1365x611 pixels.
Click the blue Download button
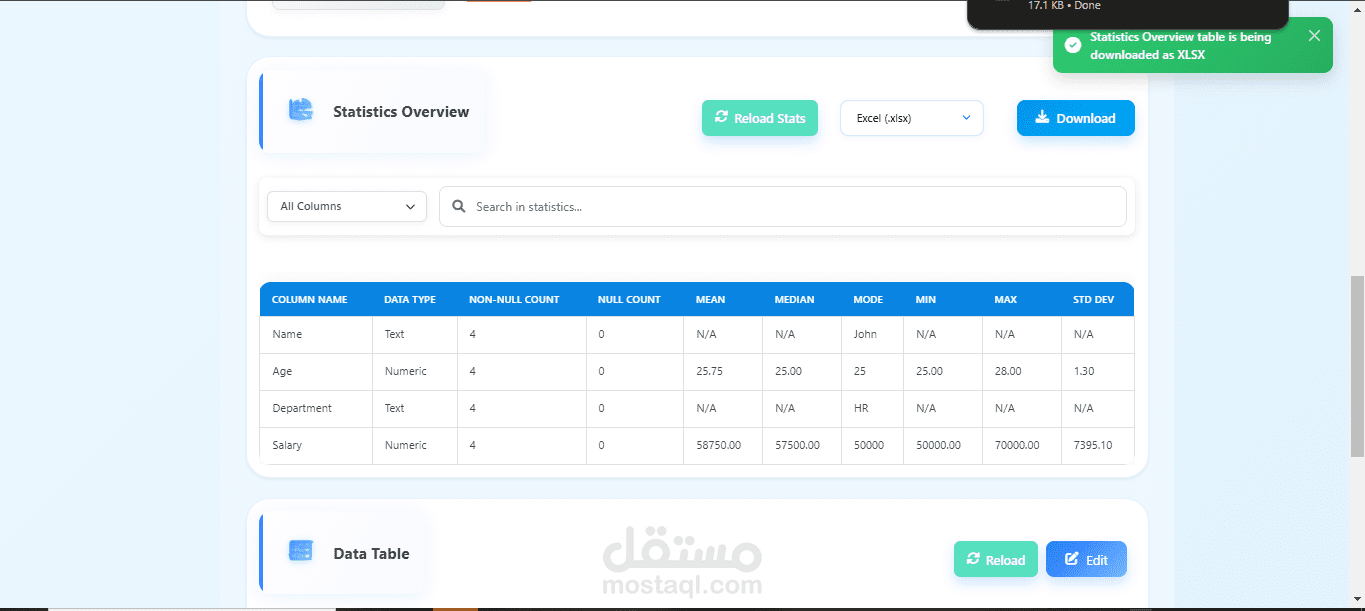(x=1076, y=118)
